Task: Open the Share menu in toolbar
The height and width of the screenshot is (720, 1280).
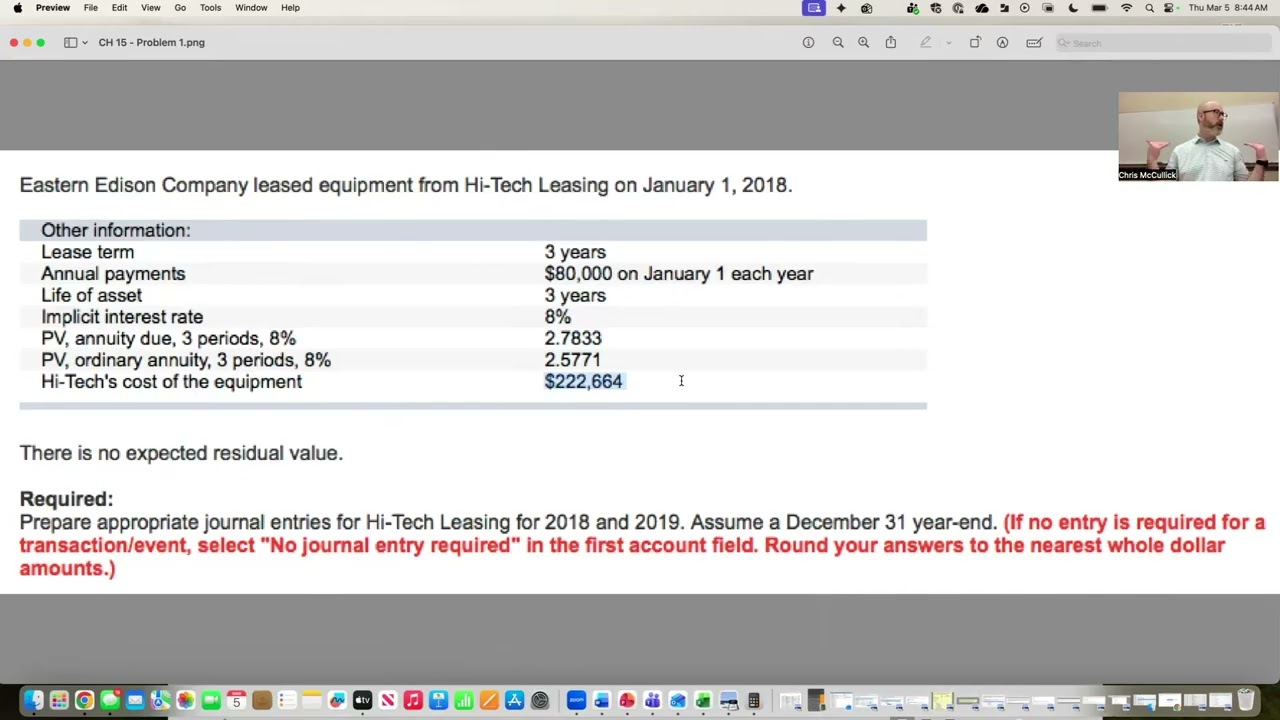Action: click(890, 42)
